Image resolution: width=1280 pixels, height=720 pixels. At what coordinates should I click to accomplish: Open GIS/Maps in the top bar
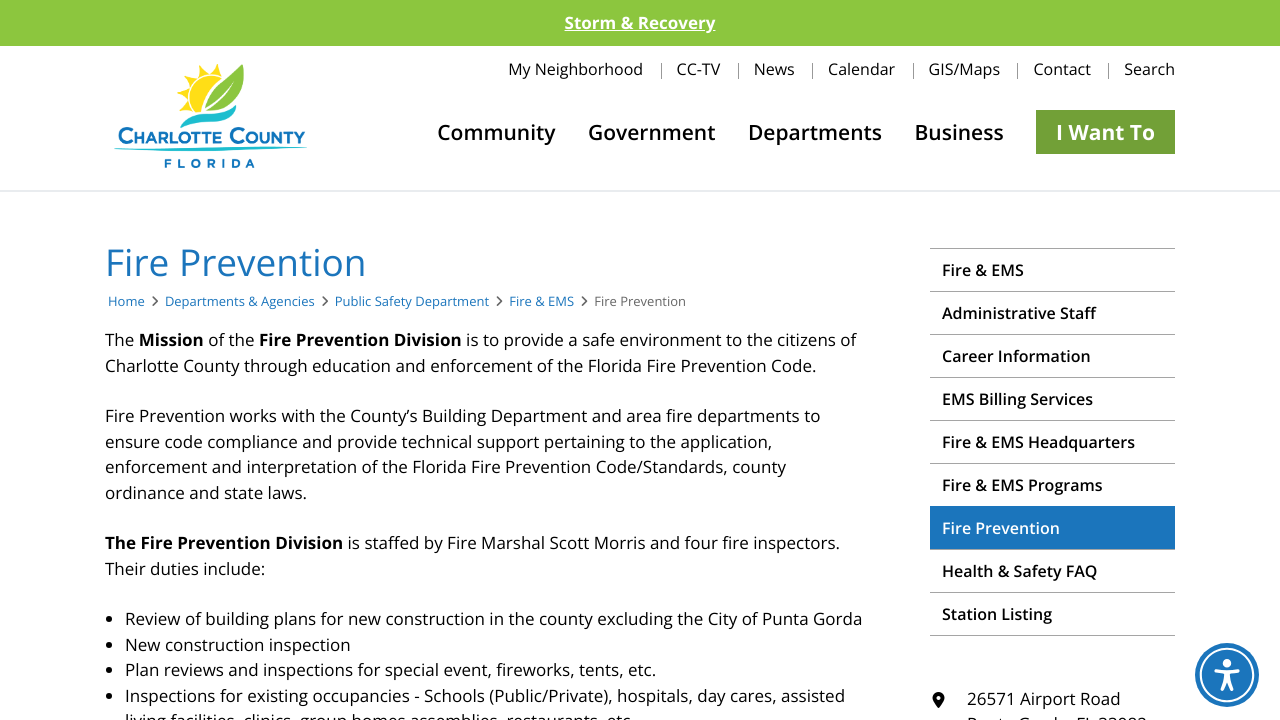(x=964, y=69)
